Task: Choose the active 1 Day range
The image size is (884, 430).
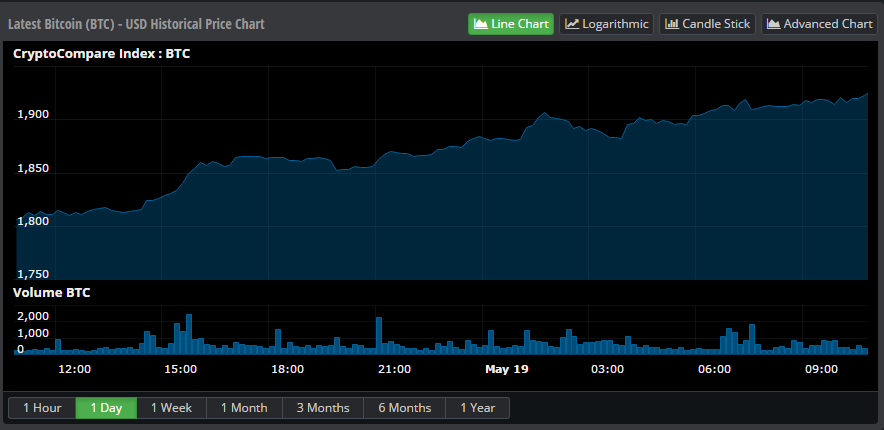Action: pos(106,408)
